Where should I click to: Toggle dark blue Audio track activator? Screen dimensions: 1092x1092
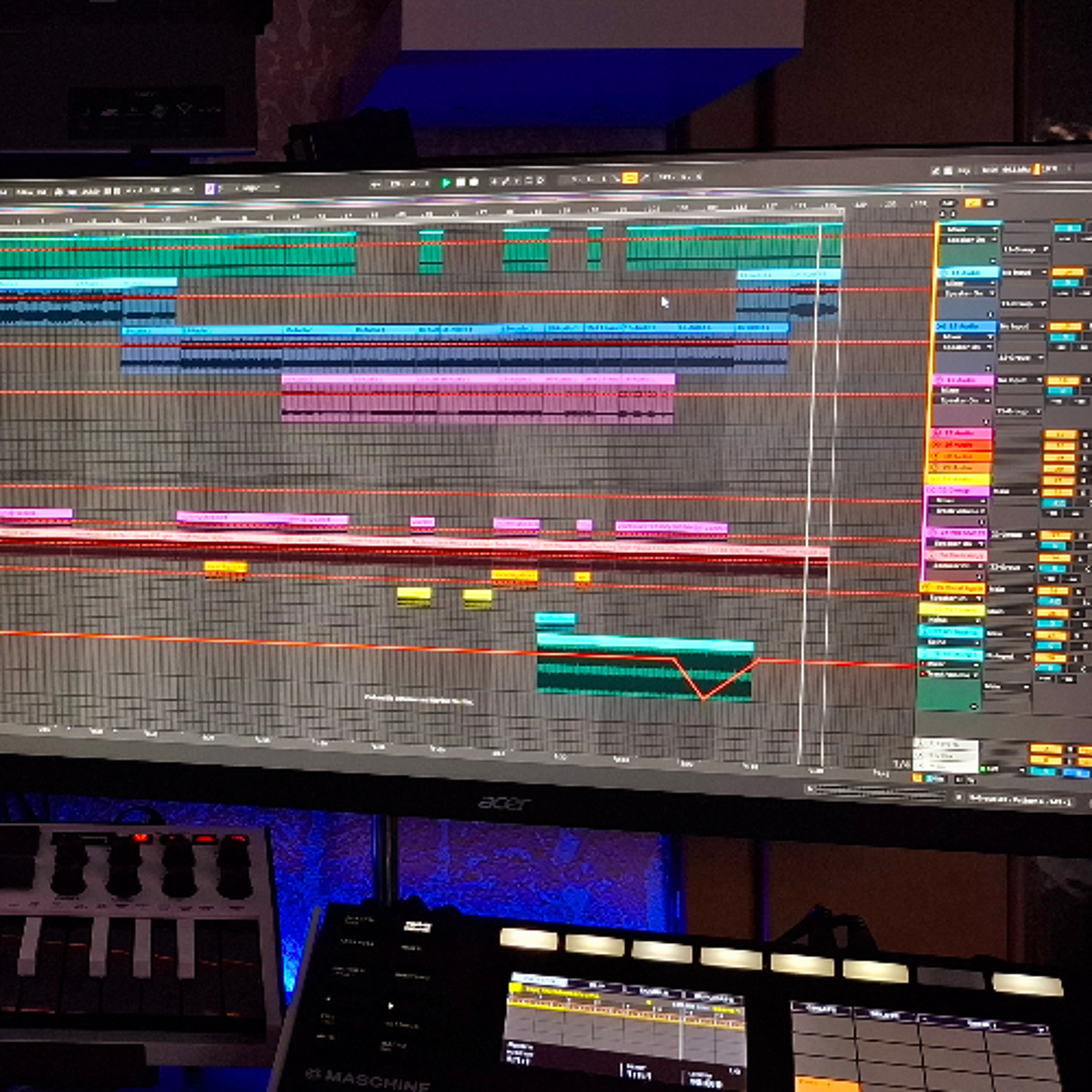pyautogui.click(x=1065, y=327)
